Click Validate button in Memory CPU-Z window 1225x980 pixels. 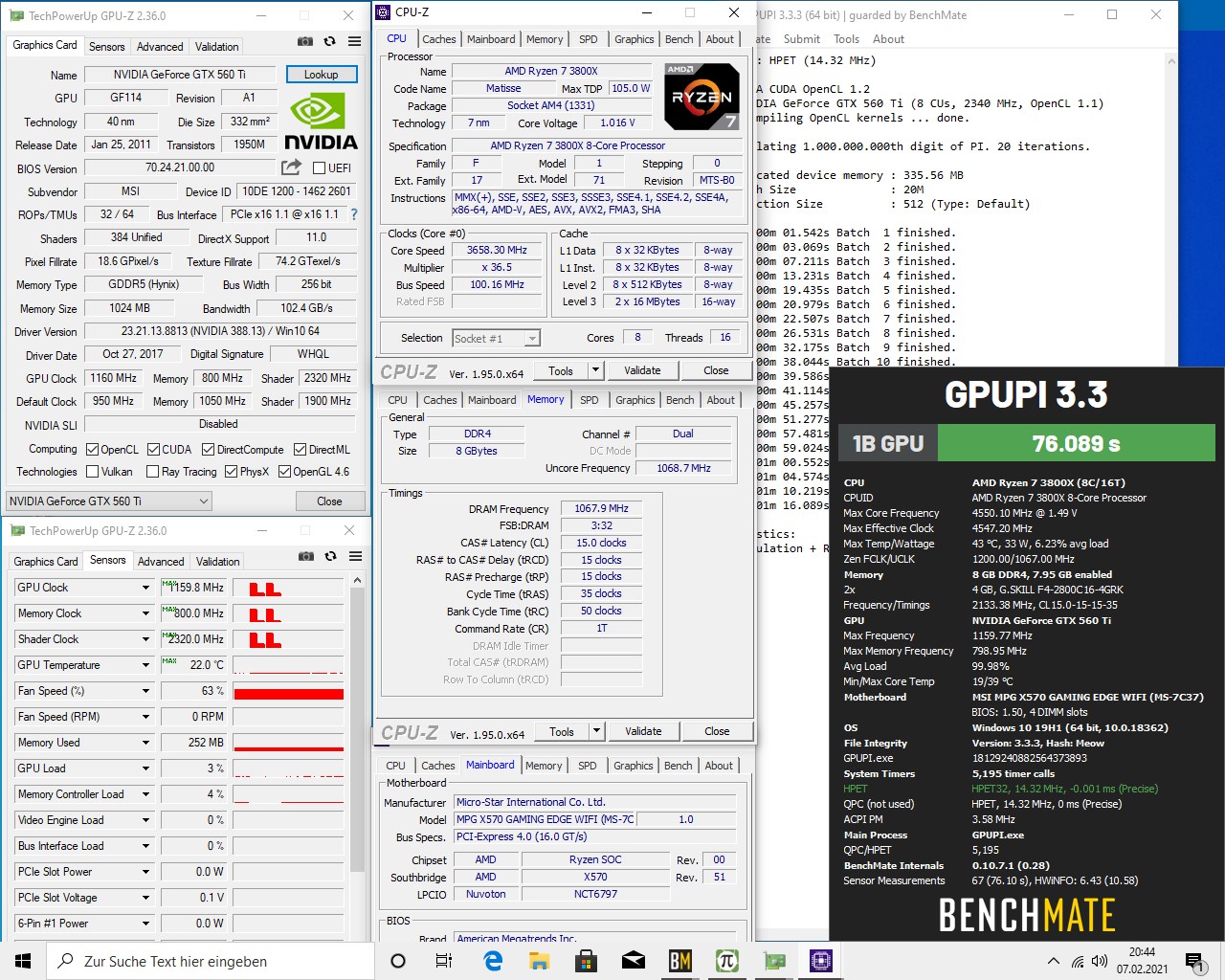(x=643, y=731)
